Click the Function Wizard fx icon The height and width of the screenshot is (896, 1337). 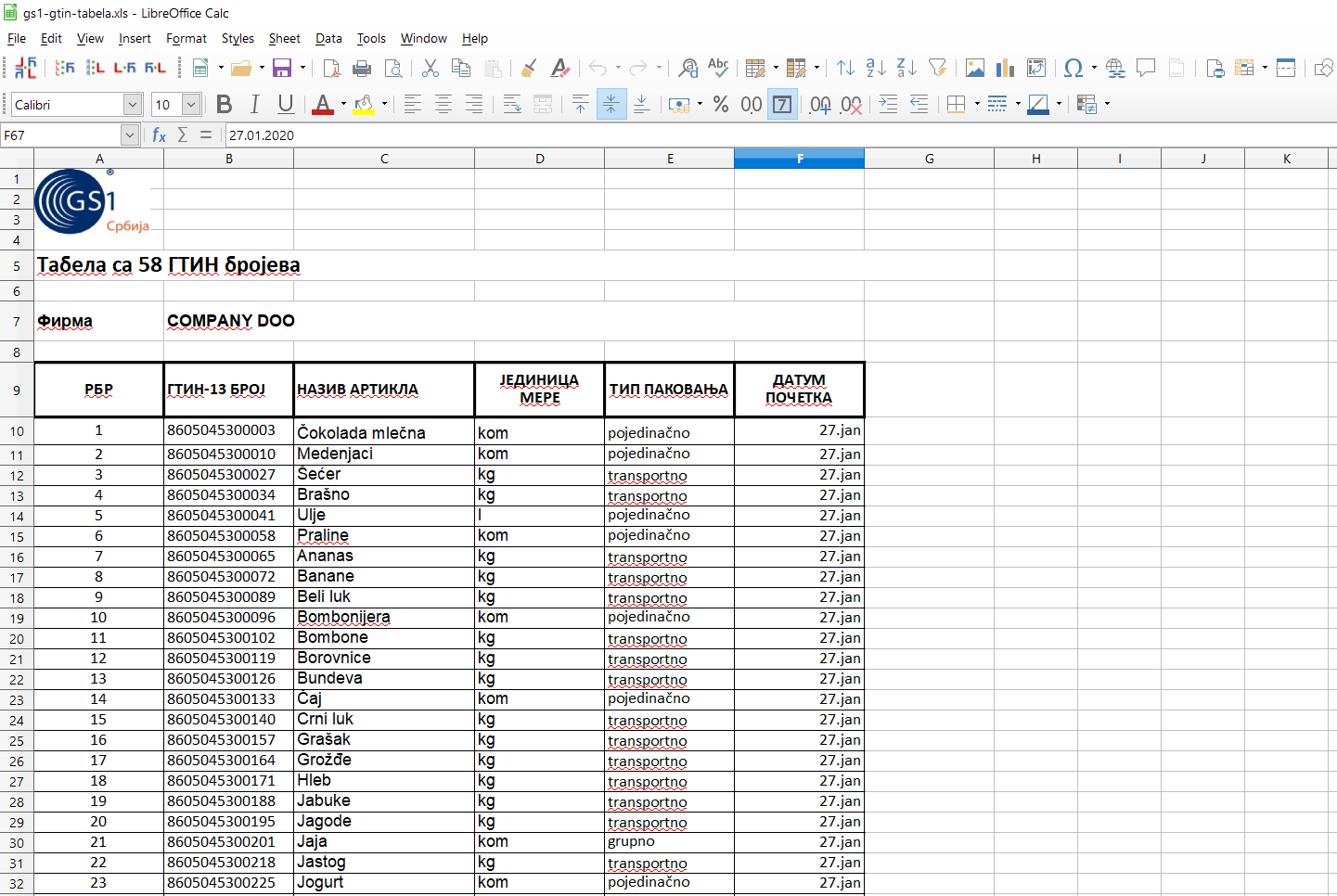pos(159,135)
